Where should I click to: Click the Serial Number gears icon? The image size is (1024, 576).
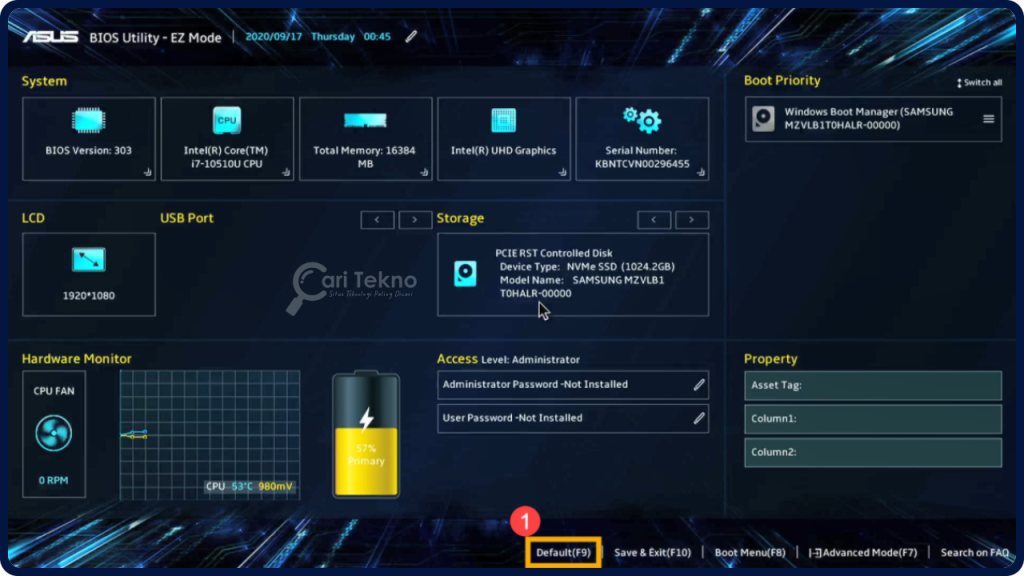point(642,118)
